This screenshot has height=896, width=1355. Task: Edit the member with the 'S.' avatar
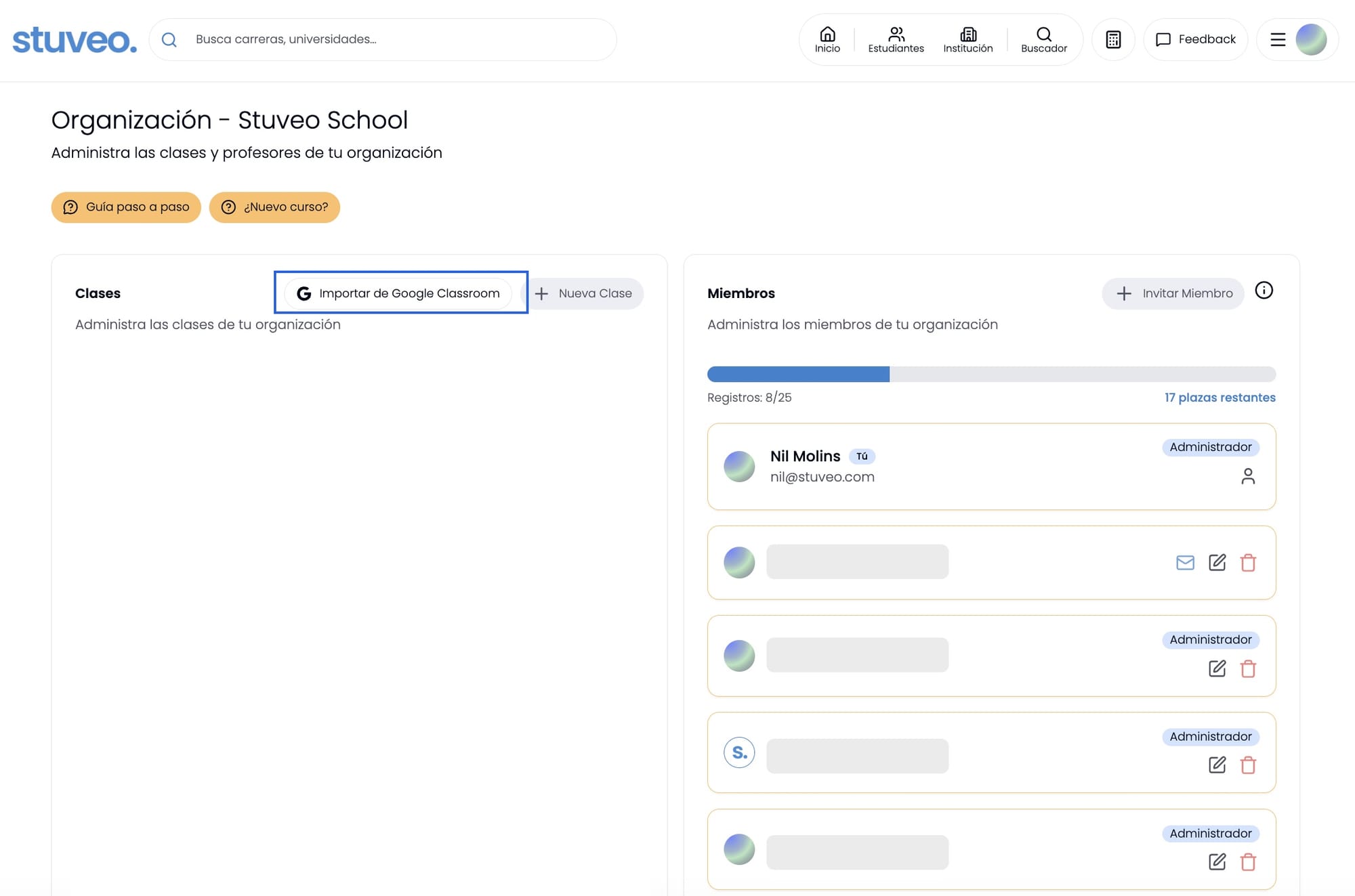point(1217,765)
